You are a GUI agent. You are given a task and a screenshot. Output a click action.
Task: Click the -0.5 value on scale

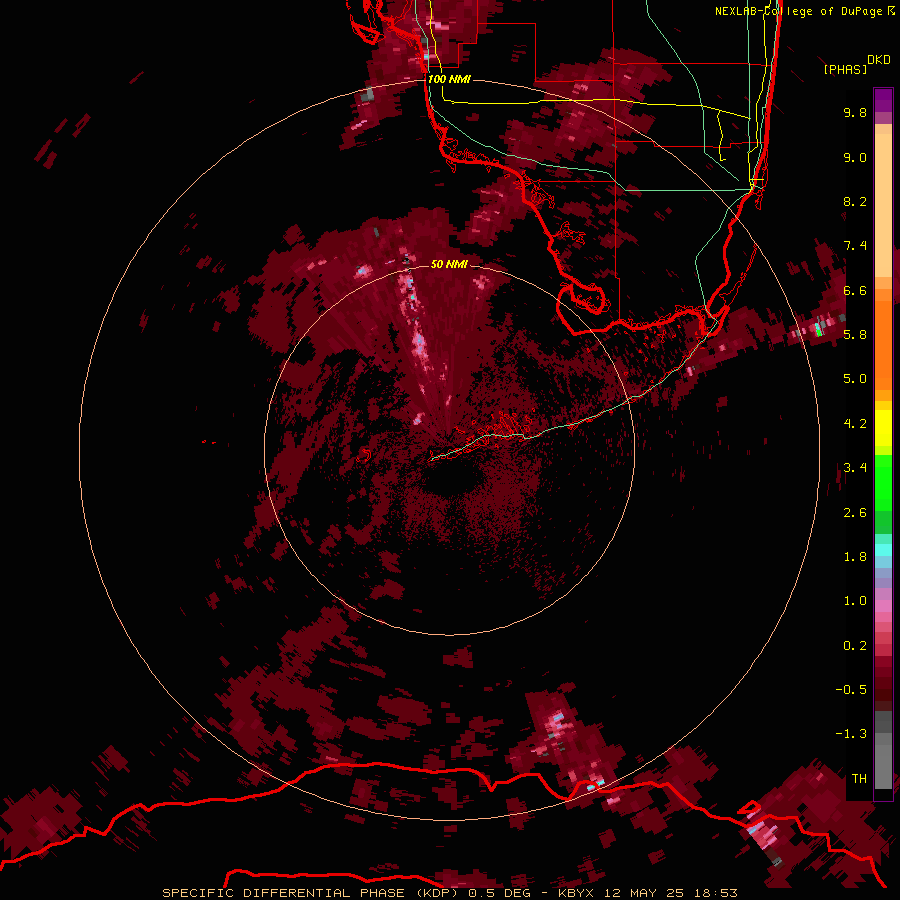tap(851, 689)
